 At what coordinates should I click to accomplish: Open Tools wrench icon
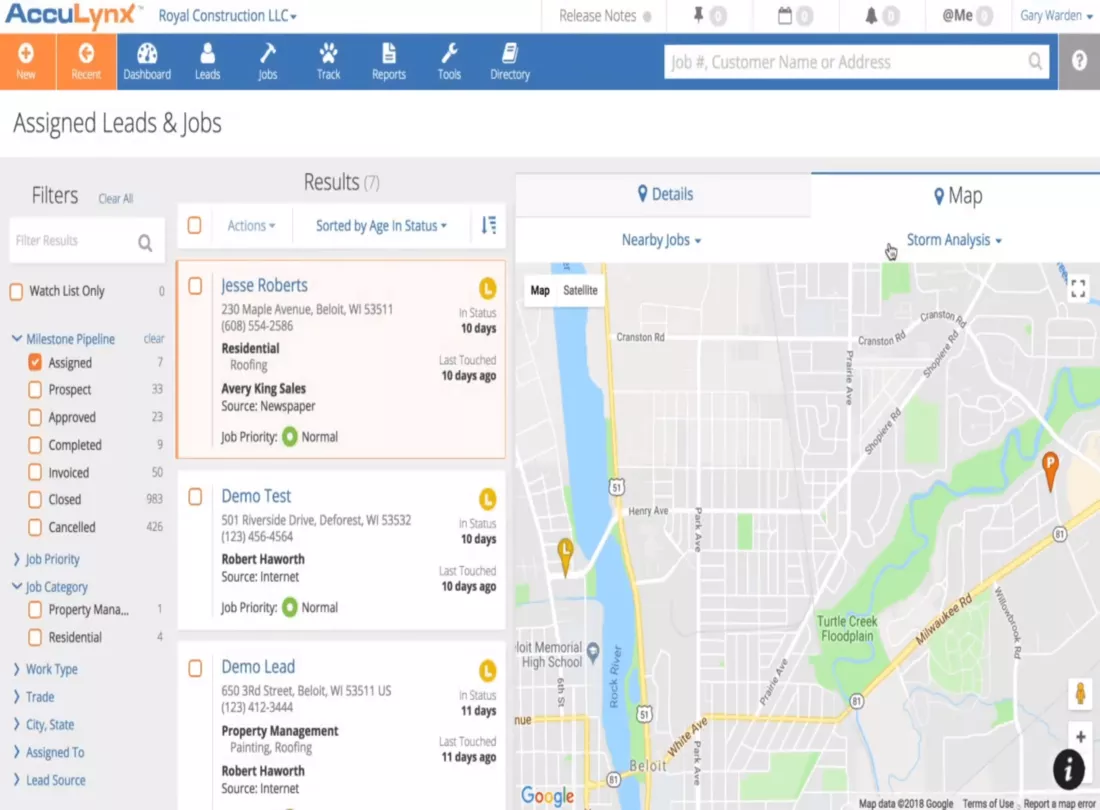[450, 54]
